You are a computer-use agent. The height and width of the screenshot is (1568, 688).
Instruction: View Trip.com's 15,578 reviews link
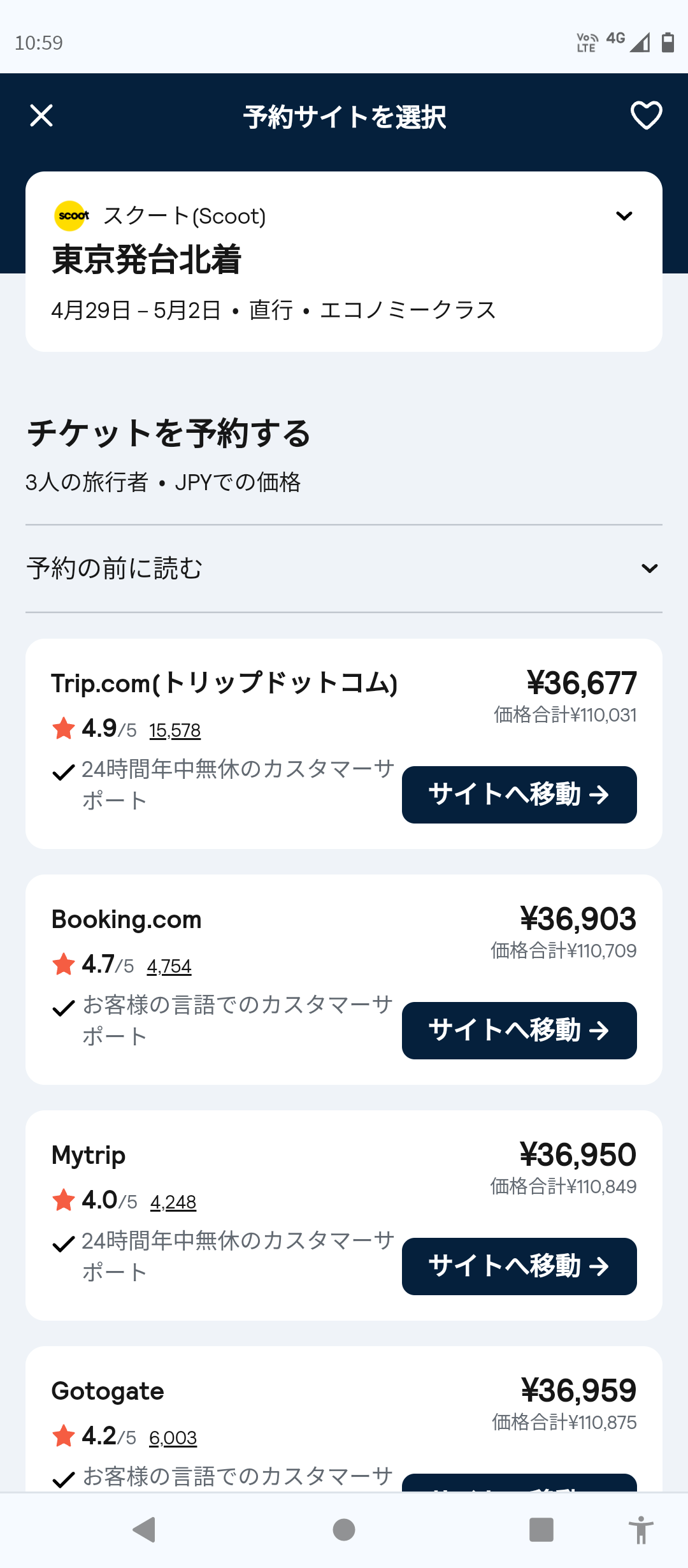pyautogui.click(x=175, y=730)
